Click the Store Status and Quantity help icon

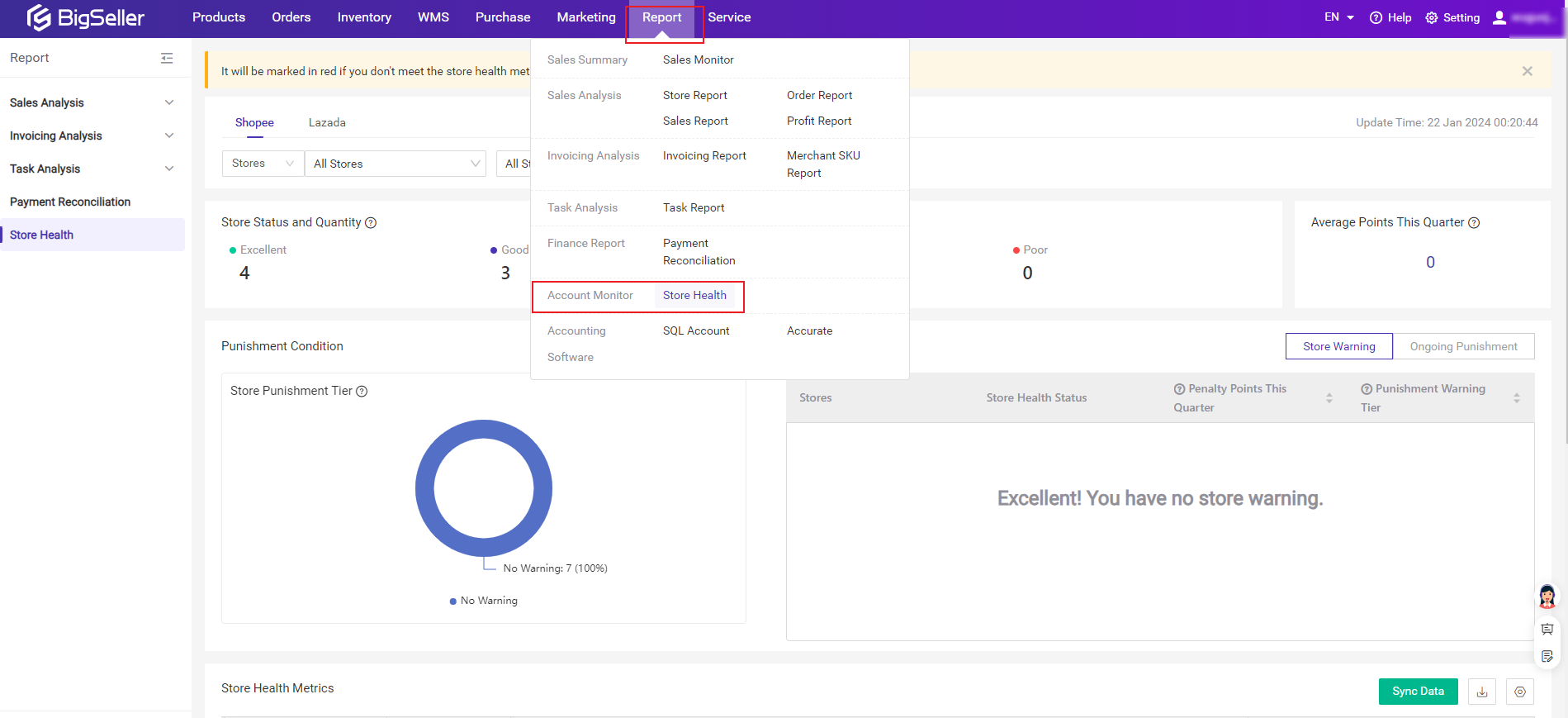click(371, 222)
